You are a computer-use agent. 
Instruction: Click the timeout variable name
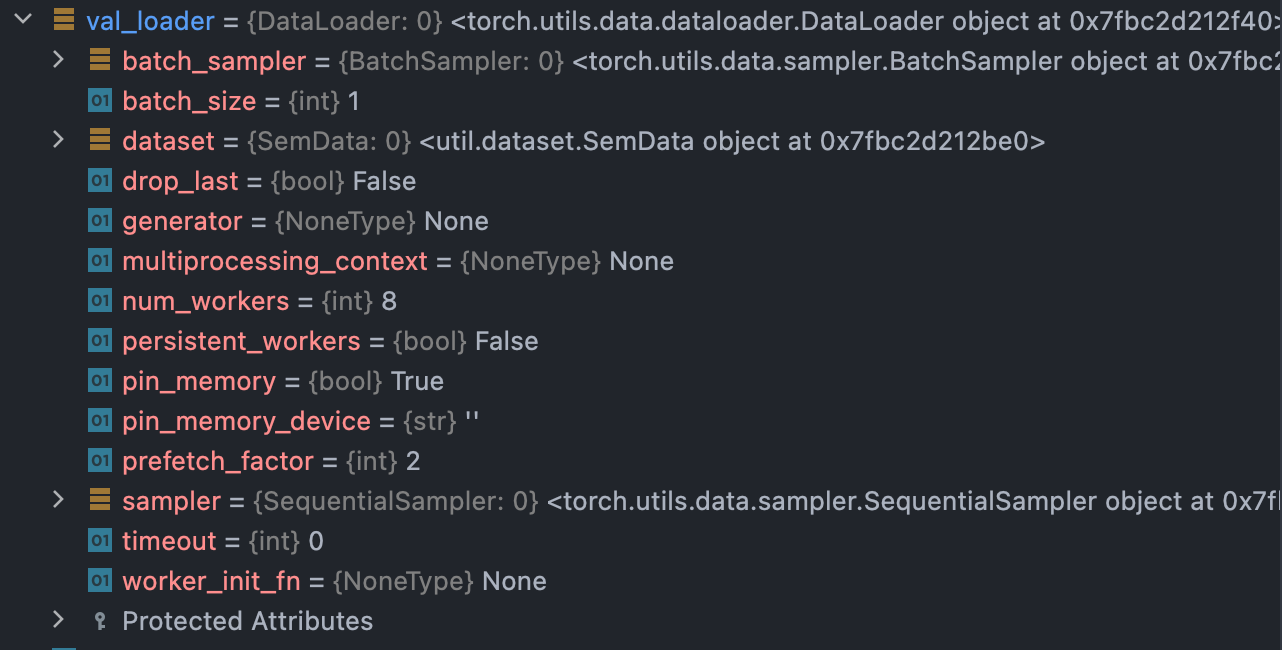coord(169,540)
